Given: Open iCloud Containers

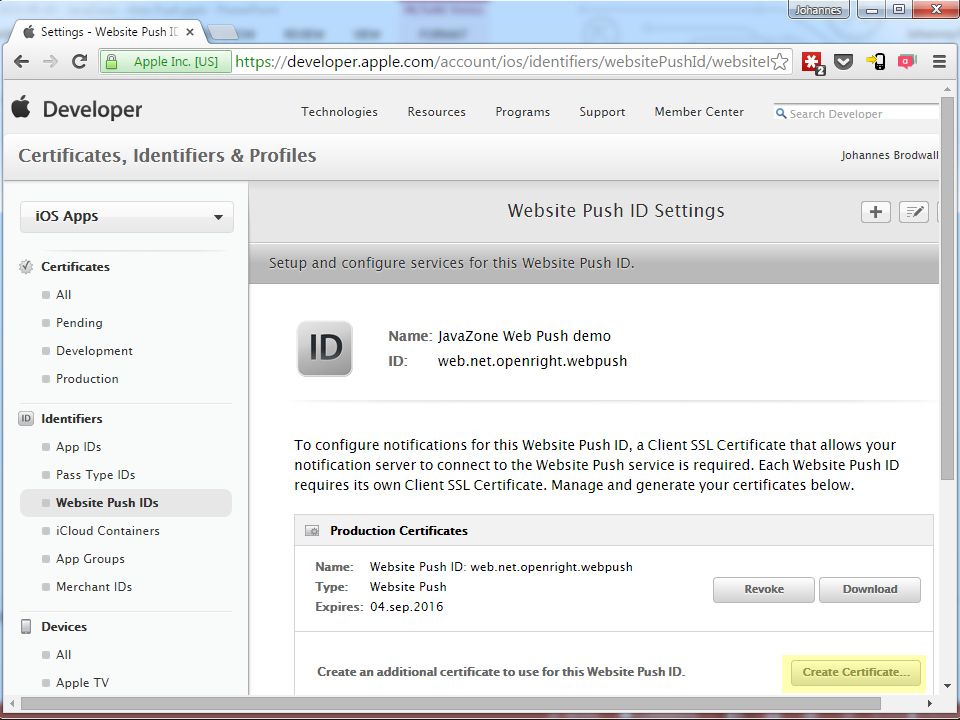Looking at the screenshot, I should coord(108,531).
